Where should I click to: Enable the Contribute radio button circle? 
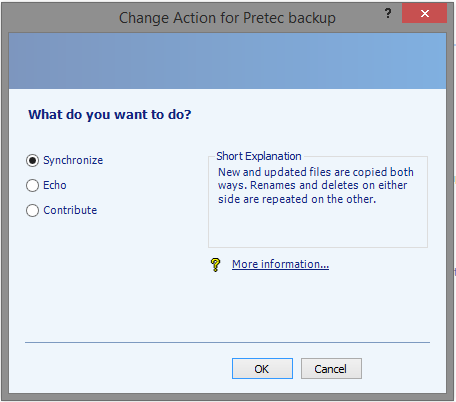point(32,210)
